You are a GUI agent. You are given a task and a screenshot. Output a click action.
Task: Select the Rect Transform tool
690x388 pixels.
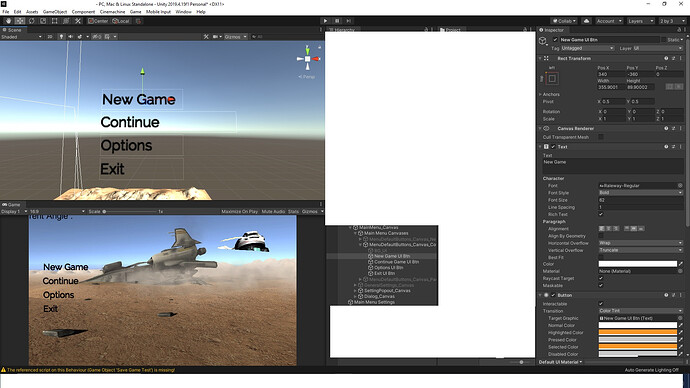coord(55,21)
